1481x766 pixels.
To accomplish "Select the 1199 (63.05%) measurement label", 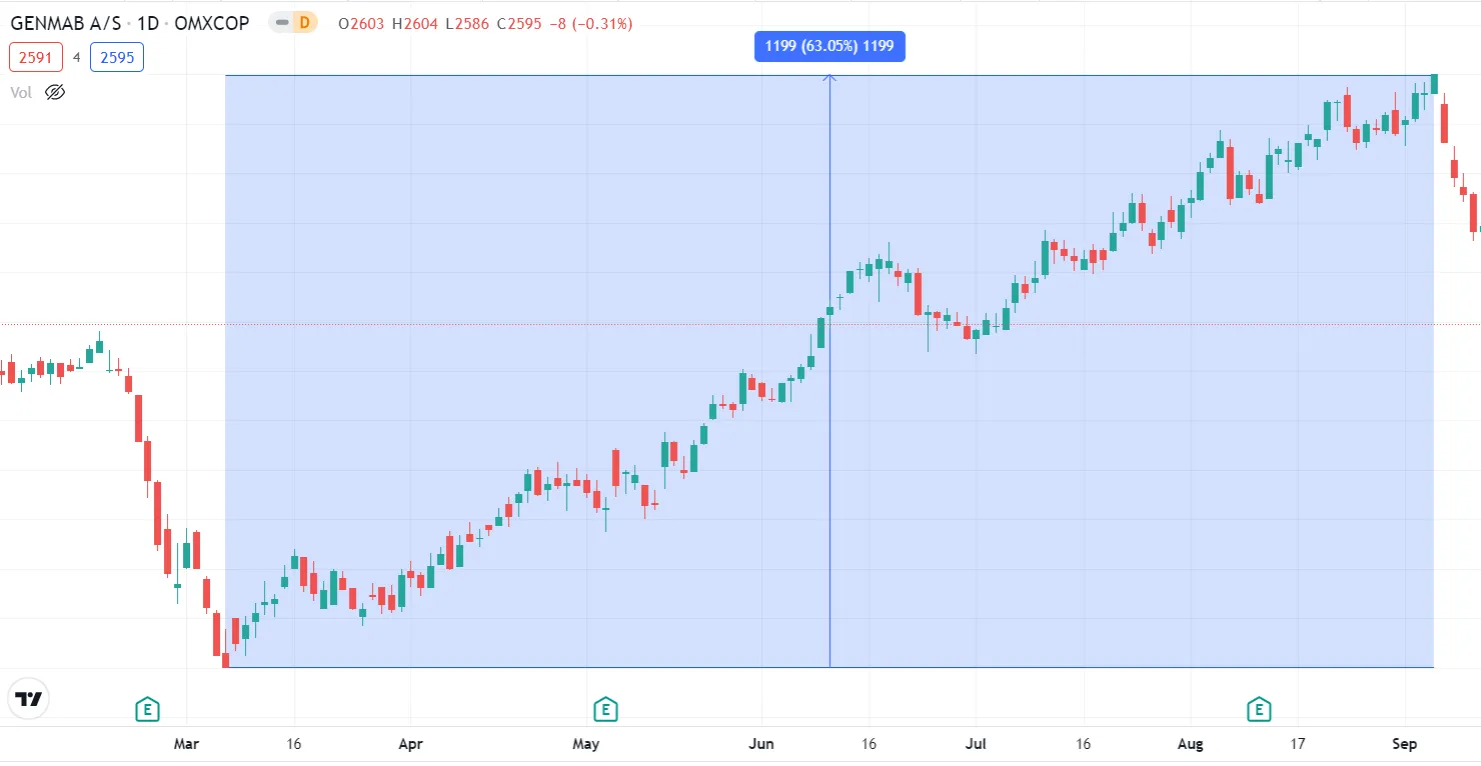I will pyautogui.click(x=829, y=46).
